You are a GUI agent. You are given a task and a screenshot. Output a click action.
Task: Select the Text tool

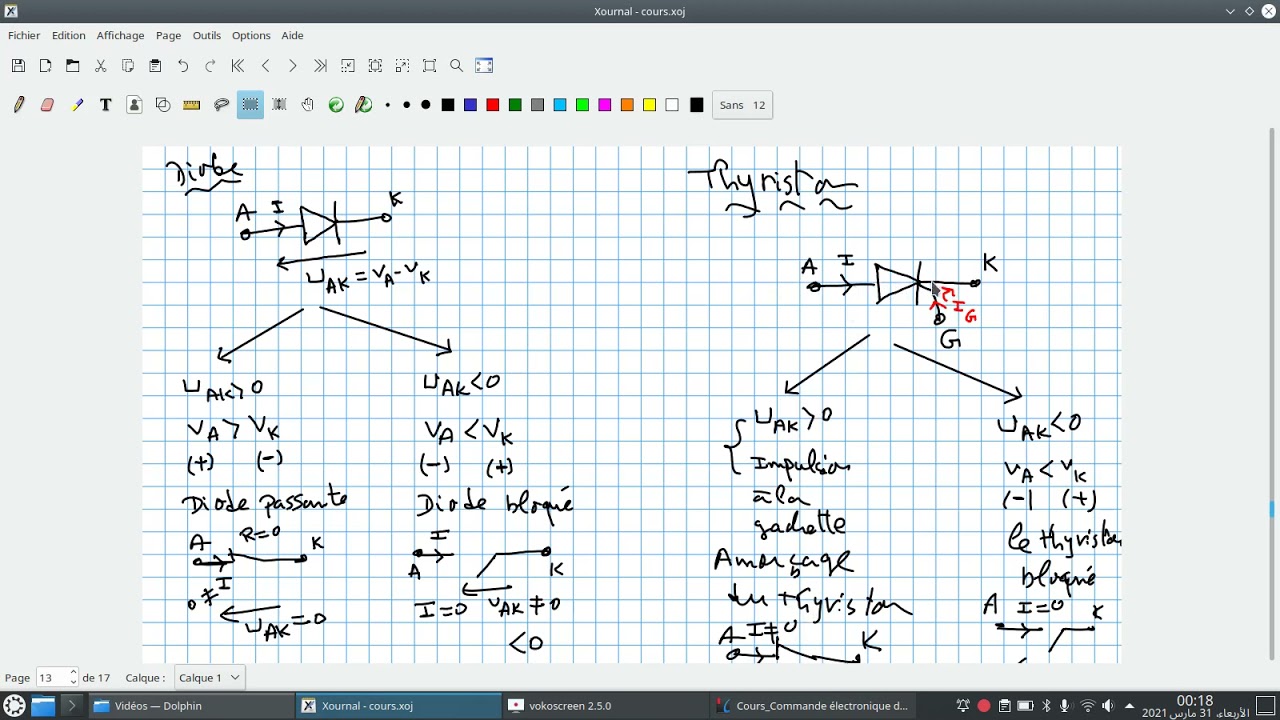pyautogui.click(x=105, y=105)
